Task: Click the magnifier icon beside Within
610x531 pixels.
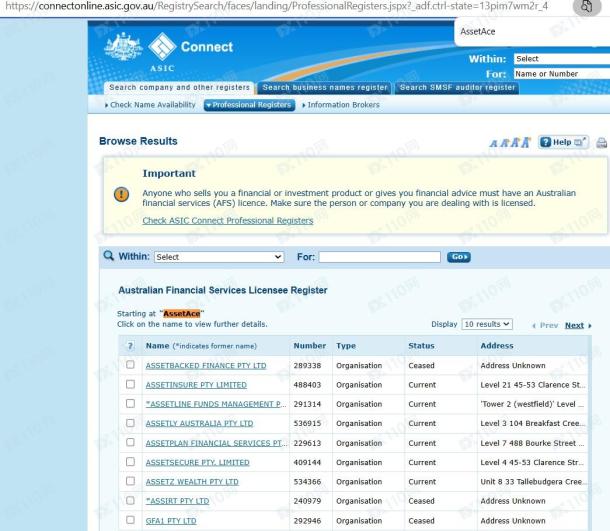Action: pyautogui.click(x=109, y=256)
